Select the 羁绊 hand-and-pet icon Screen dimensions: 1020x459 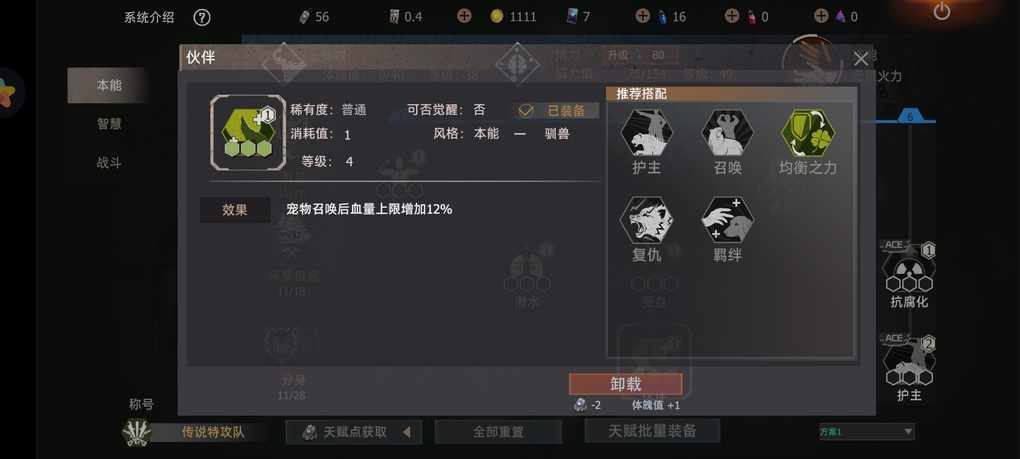727,220
